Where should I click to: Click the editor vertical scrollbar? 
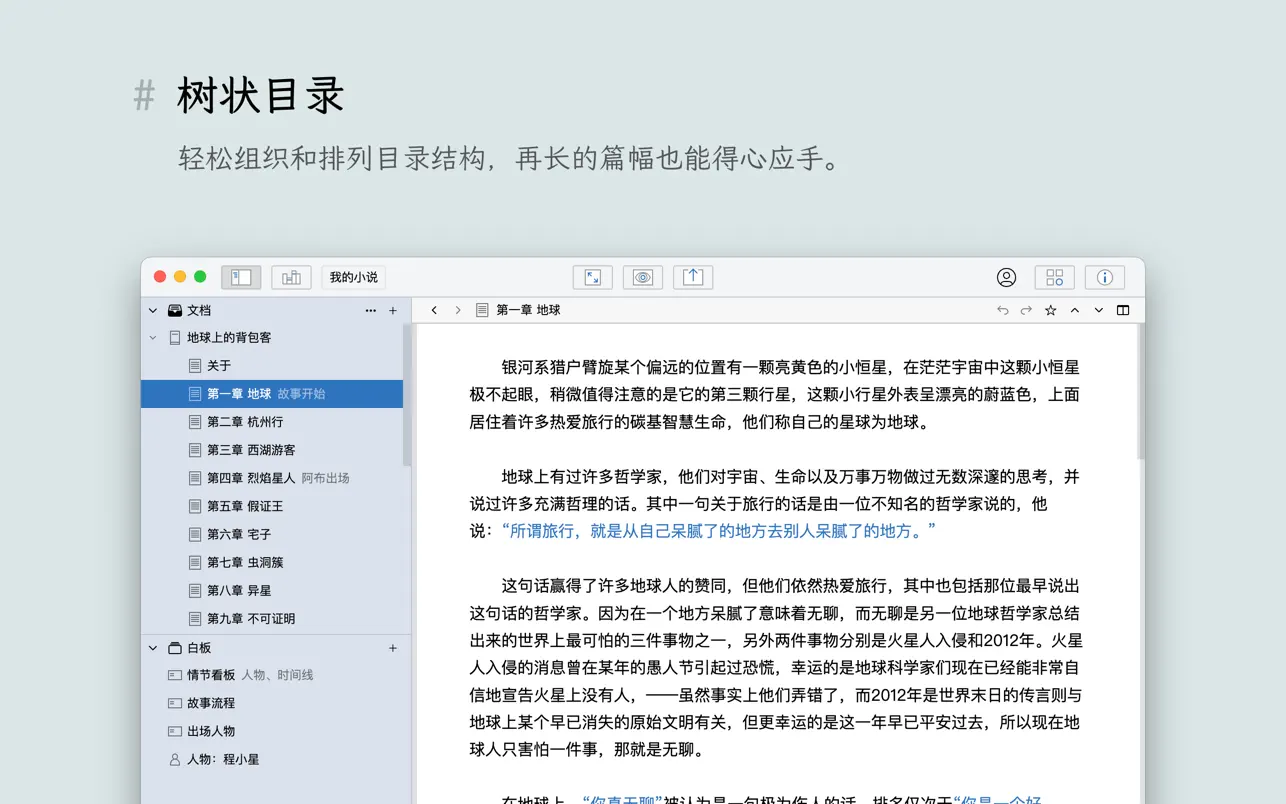coord(1141,392)
